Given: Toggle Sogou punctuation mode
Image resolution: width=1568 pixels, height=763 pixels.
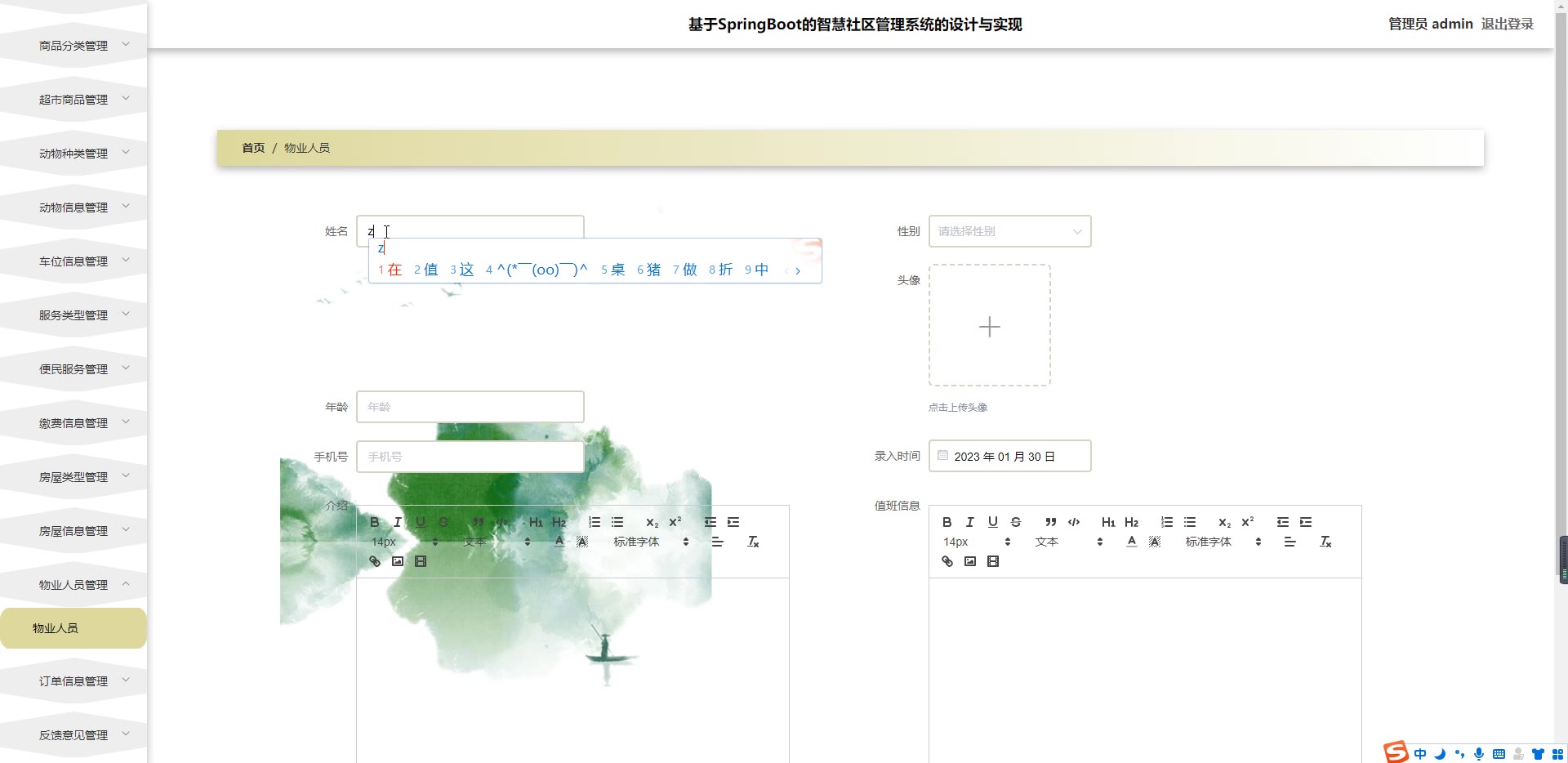Looking at the screenshot, I should (1459, 754).
